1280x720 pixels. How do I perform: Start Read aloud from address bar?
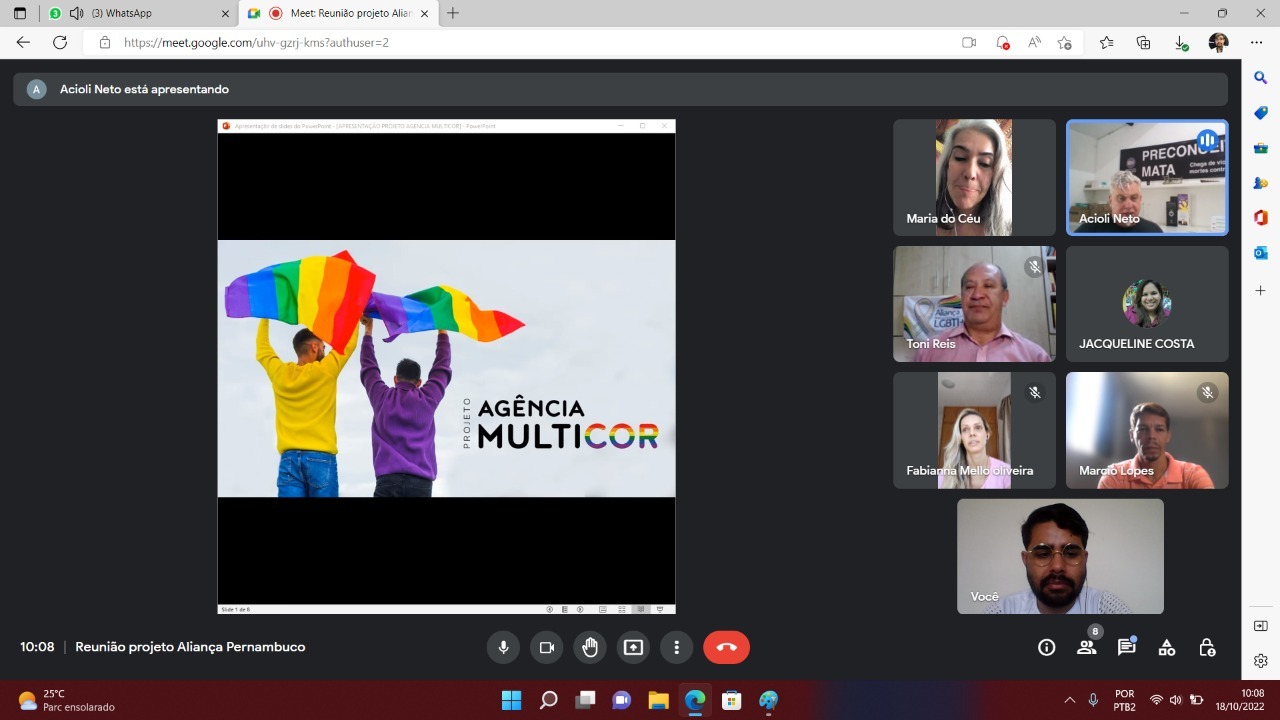1035,43
